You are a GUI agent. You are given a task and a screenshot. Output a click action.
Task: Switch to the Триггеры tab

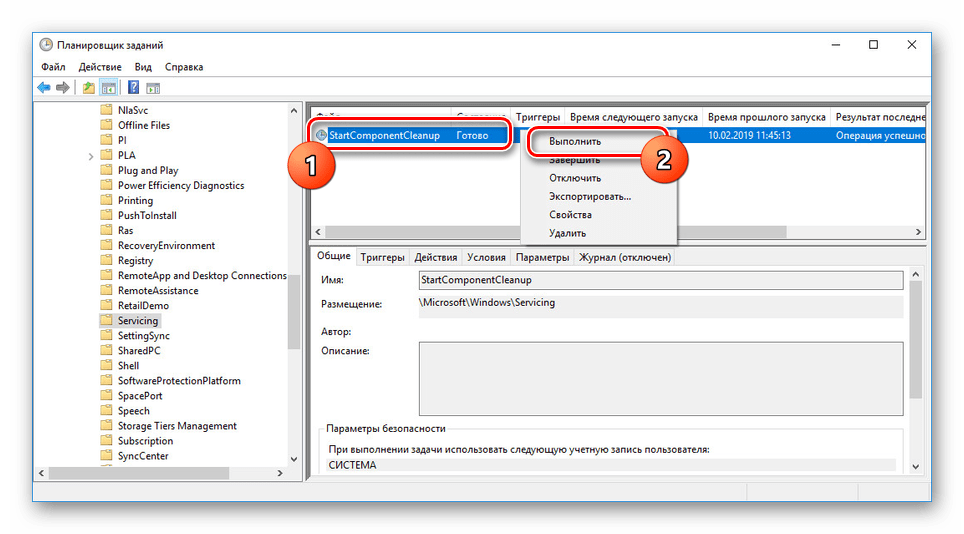tap(382, 257)
